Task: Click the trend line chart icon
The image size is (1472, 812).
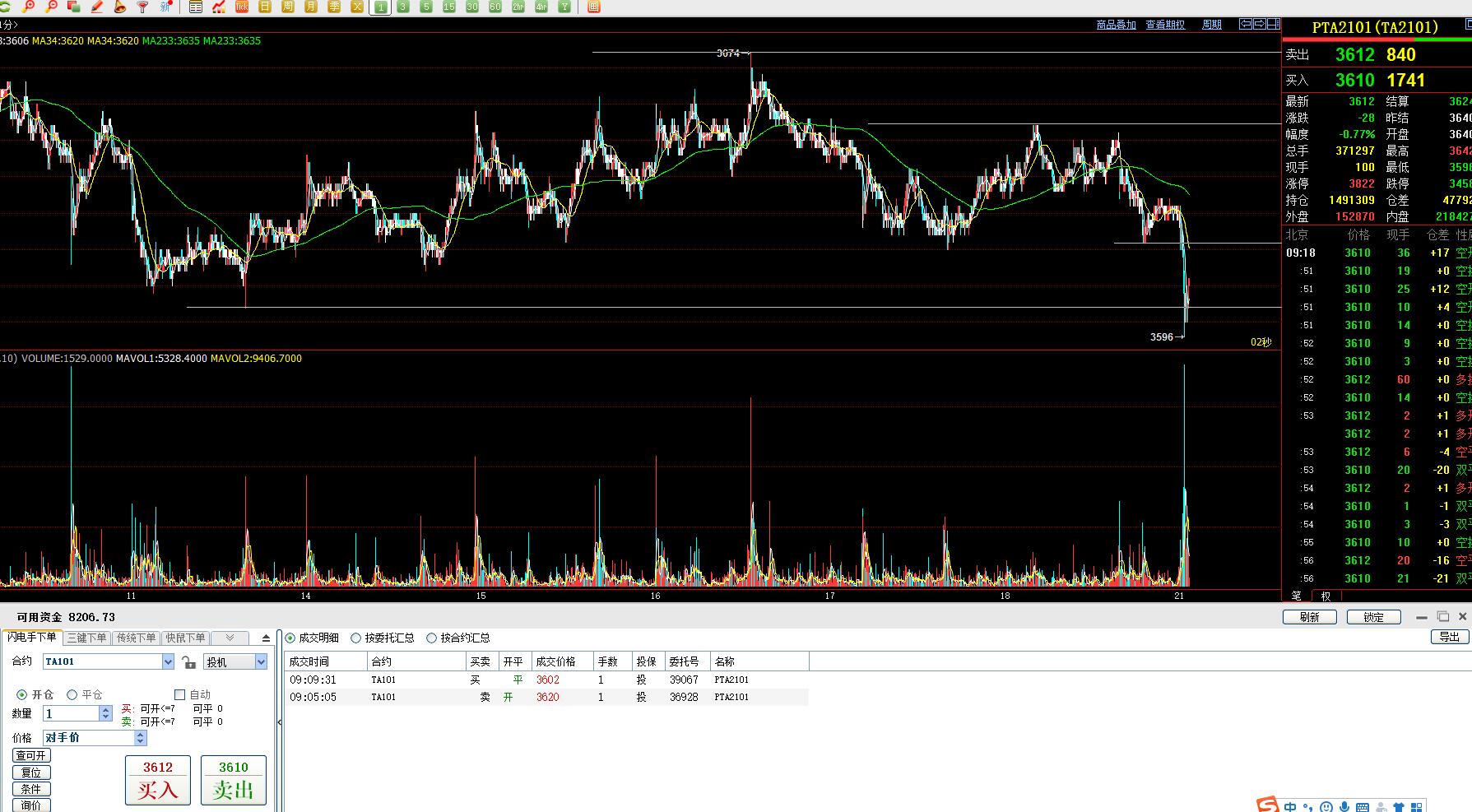Action: tap(219, 7)
